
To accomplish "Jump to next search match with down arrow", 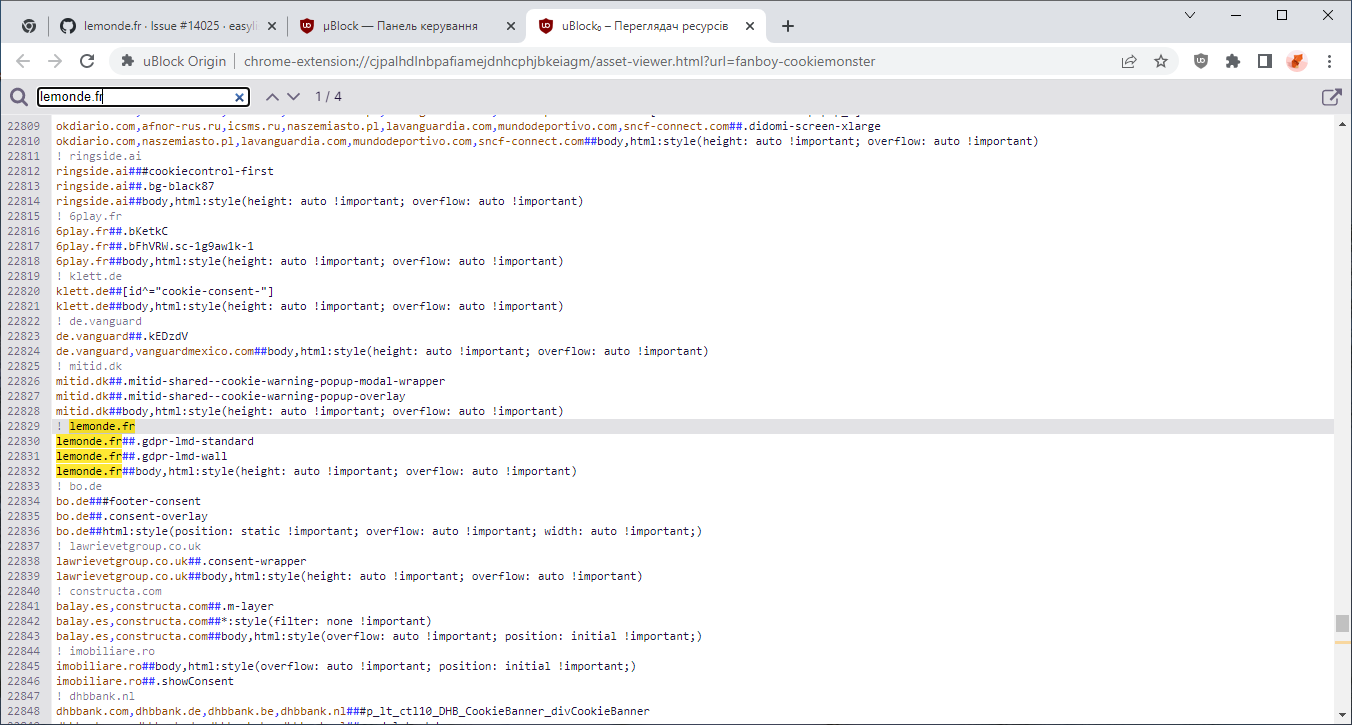I will 292,97.
